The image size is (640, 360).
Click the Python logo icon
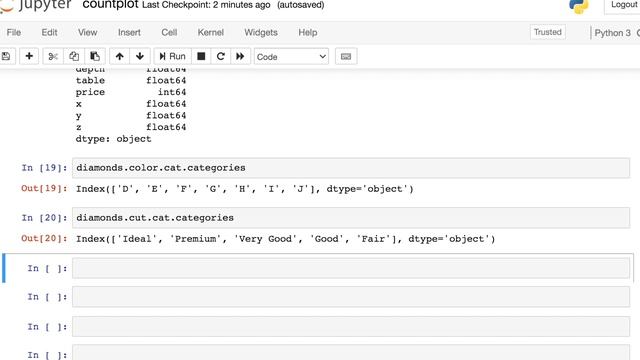pos(579,6)
